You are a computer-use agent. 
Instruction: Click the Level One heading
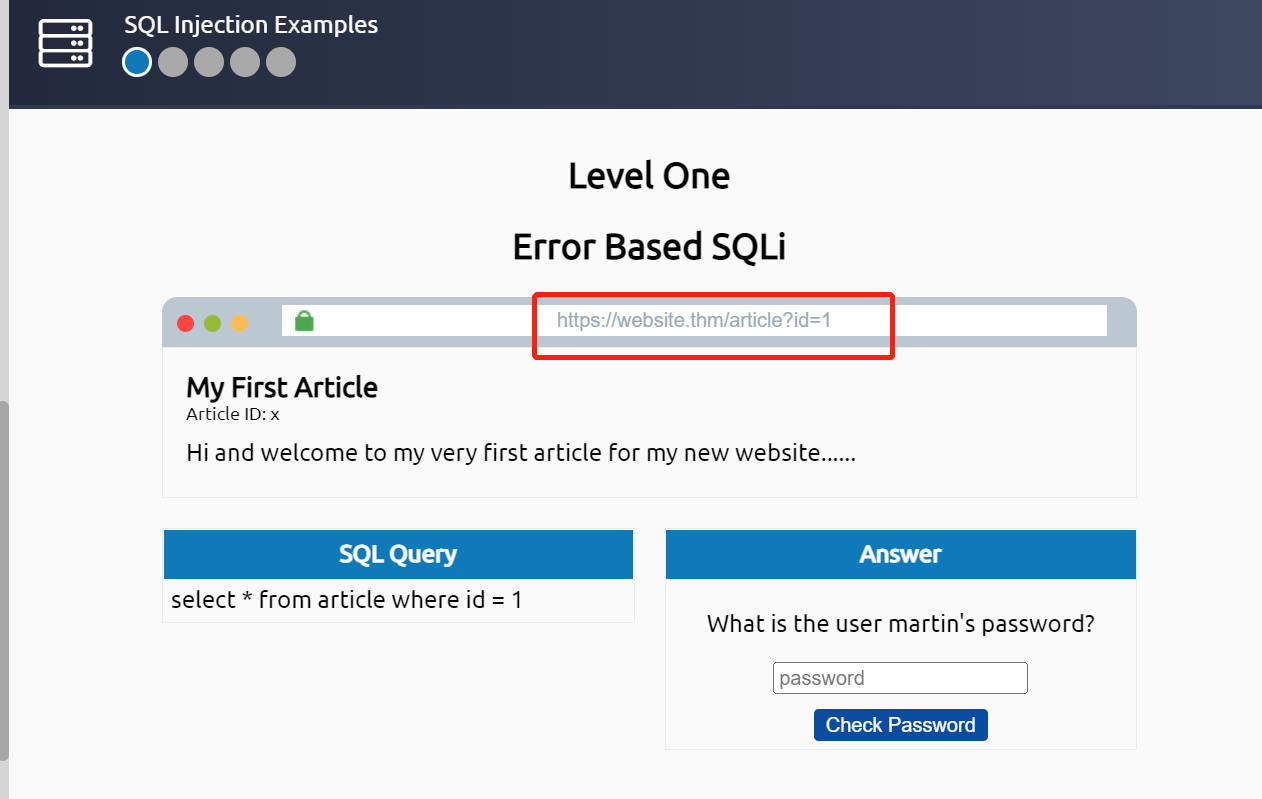tap(649, 176)
